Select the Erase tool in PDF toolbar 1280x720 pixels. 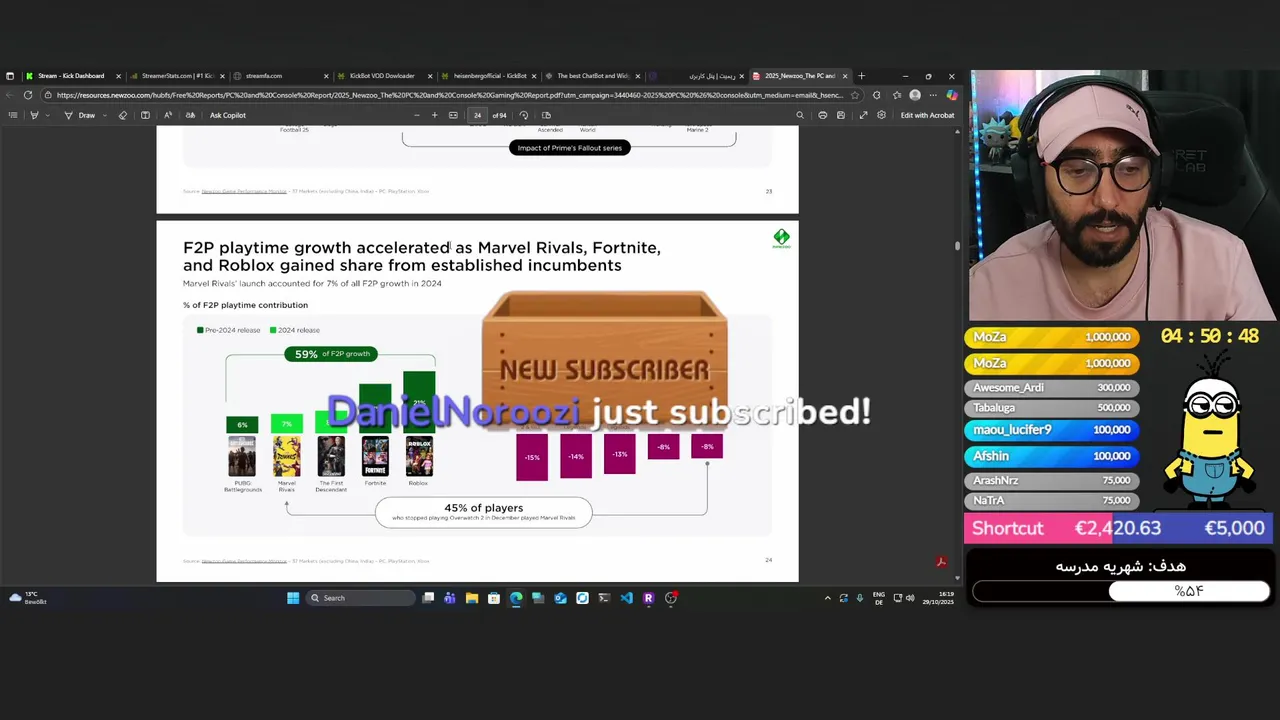coord(123,115)
